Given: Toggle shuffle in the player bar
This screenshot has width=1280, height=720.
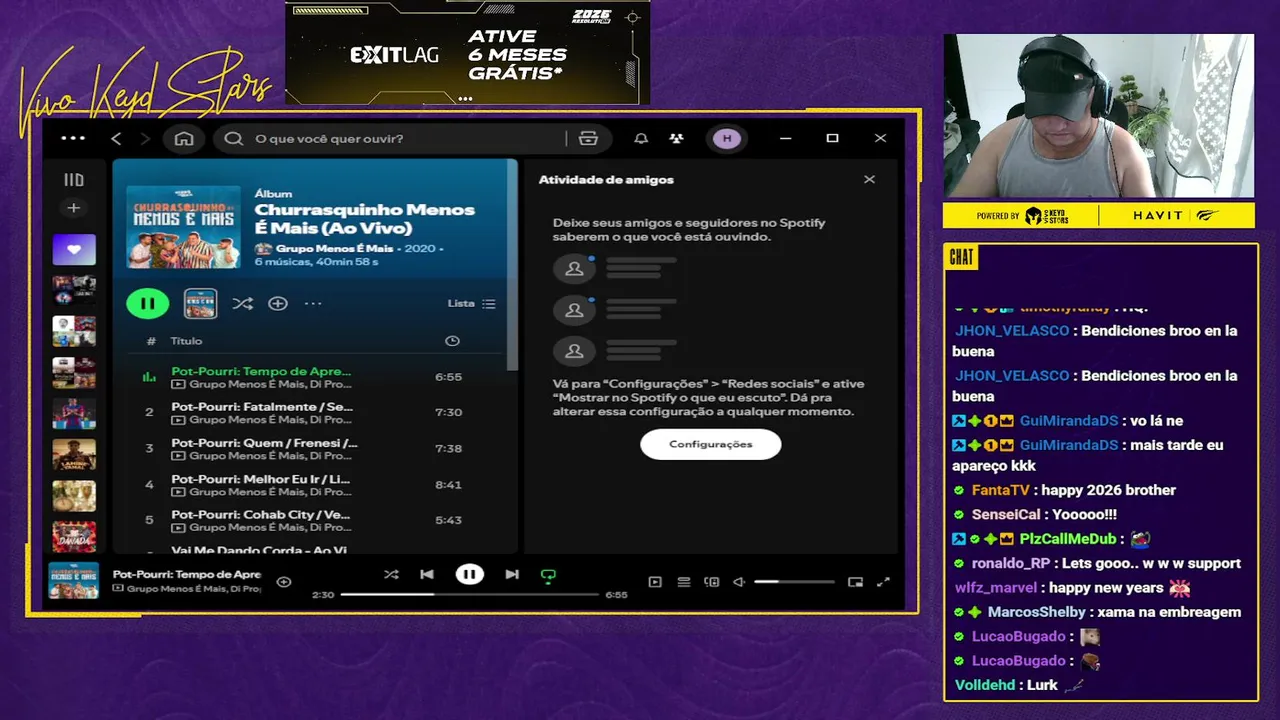Looking at the screenshot, I should pyautogui.click(x=391, y=574).
